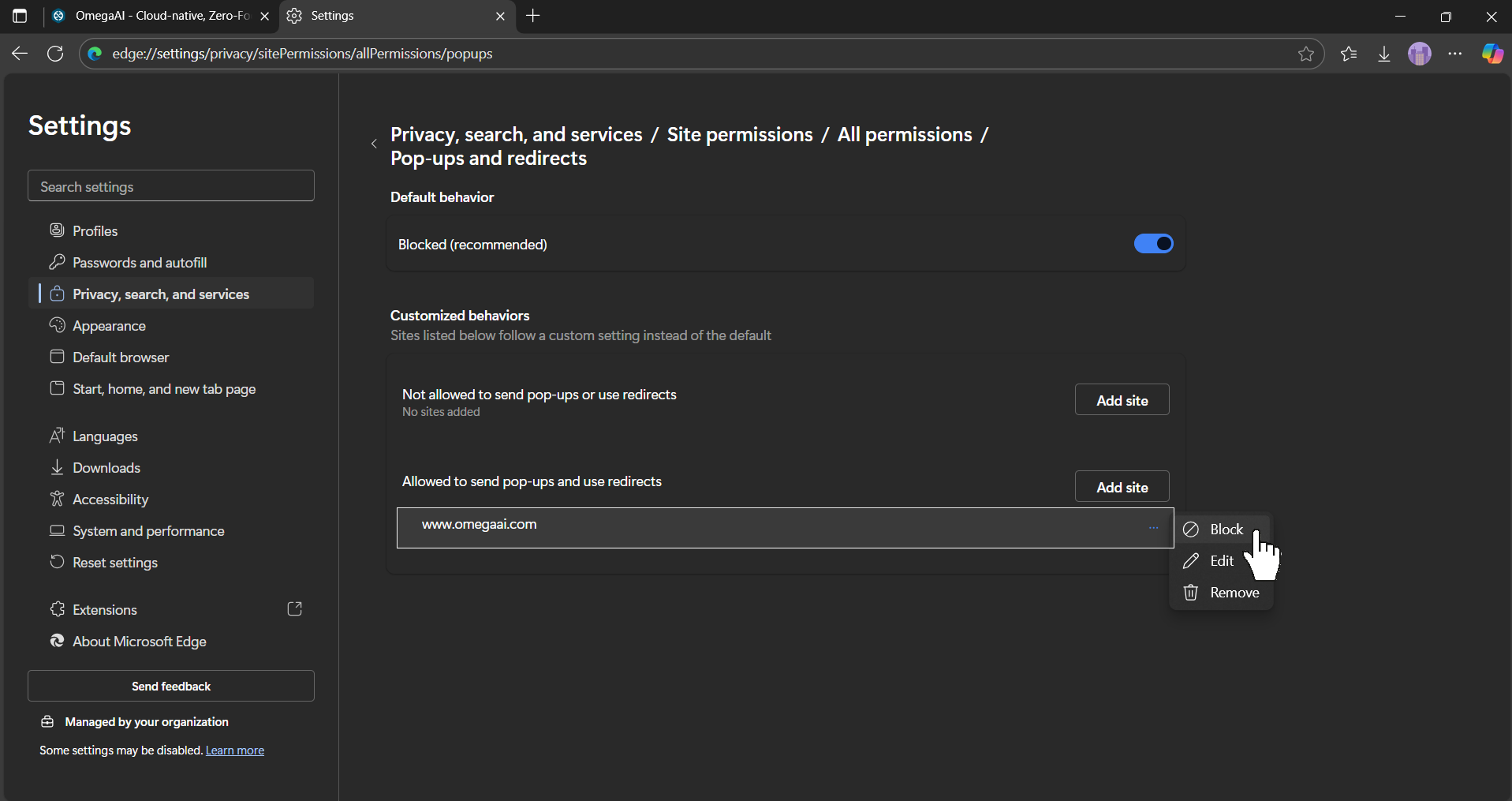Select Block from the context menu
The height and width of the screenshot is (801, 1512).
(x=1226, y=529)
